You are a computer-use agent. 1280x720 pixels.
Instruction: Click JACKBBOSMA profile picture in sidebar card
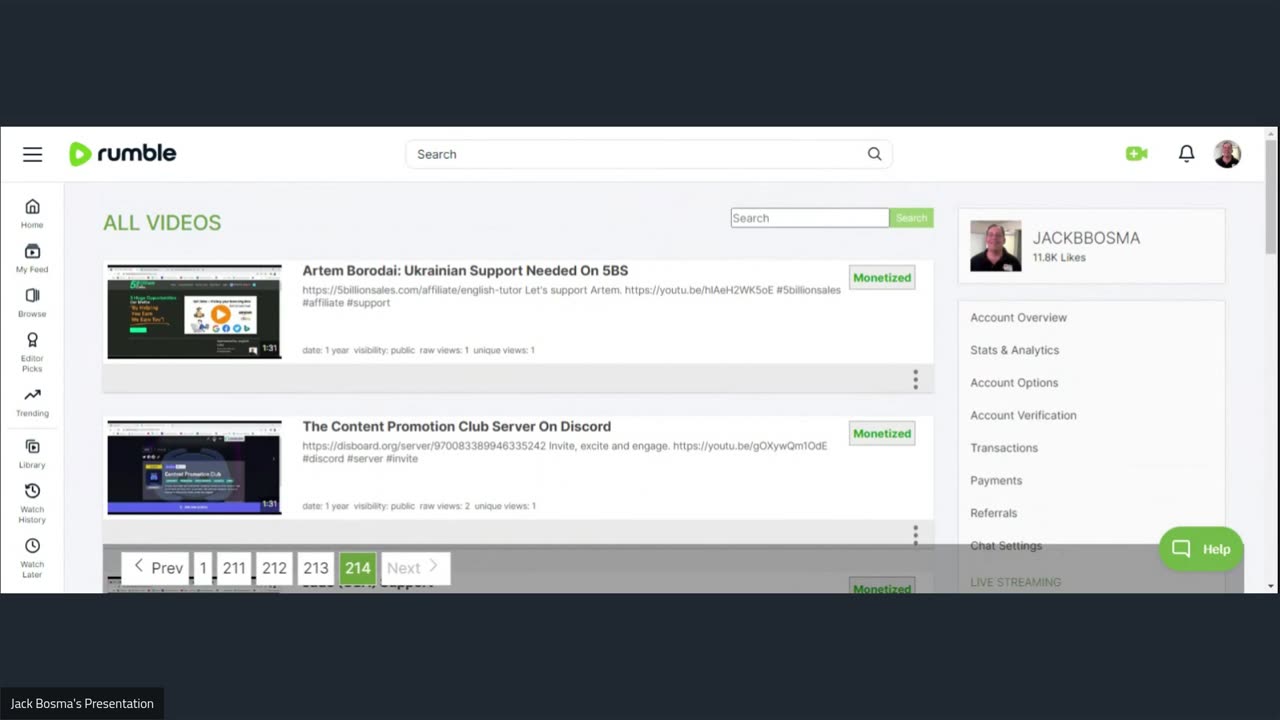point(995,246)
